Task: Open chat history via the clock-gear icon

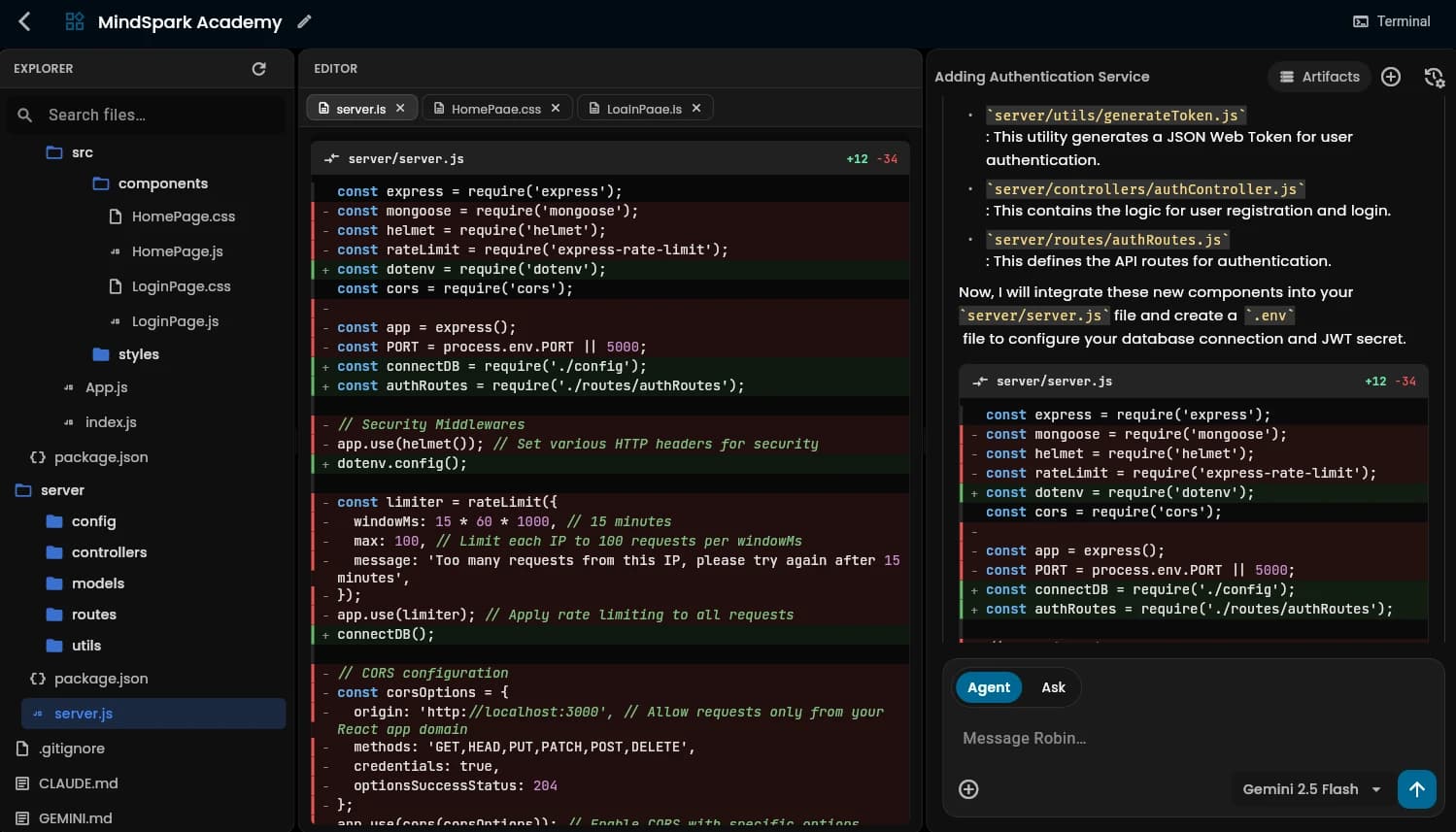Action: (1434, 77)
